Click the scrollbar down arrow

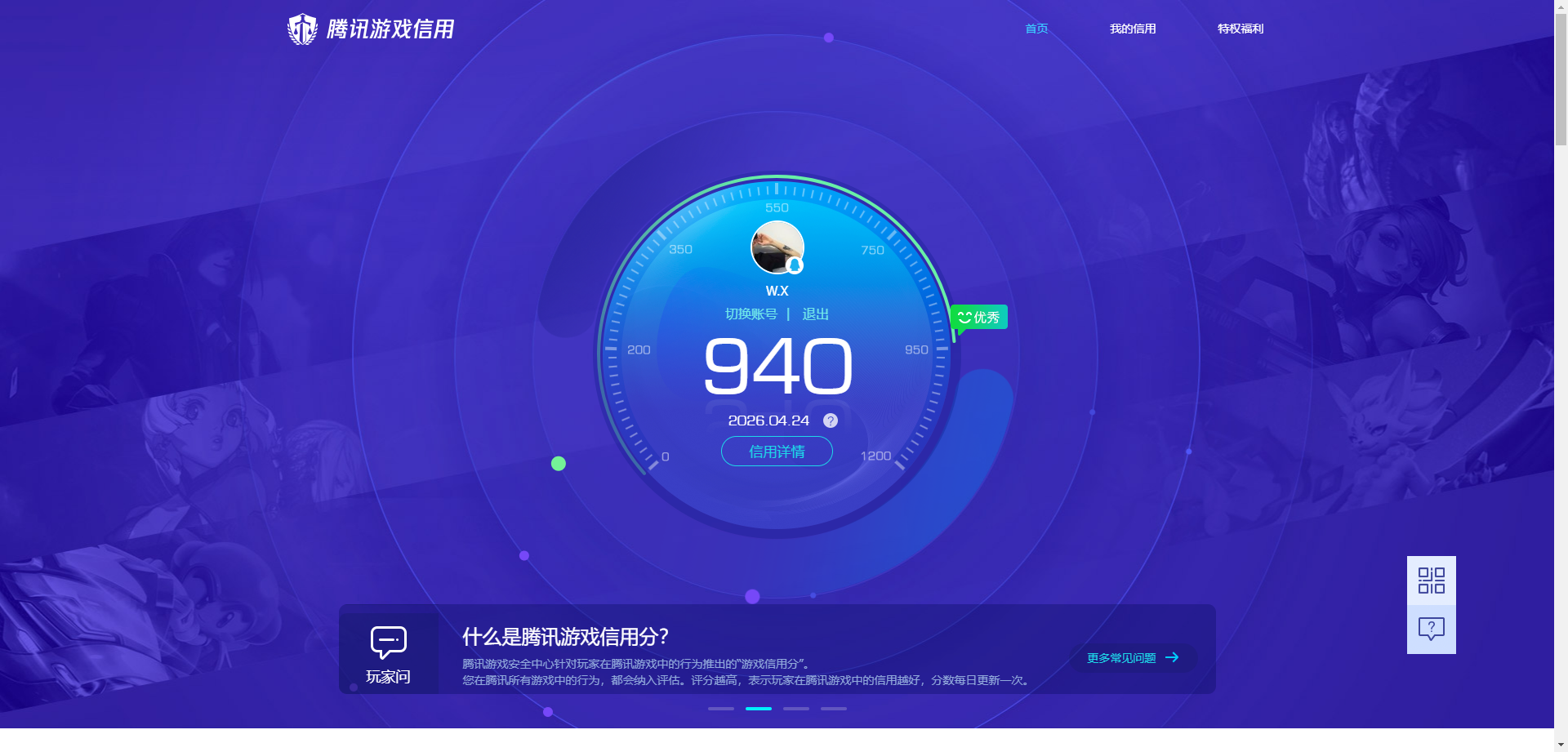pos(1561,744)
